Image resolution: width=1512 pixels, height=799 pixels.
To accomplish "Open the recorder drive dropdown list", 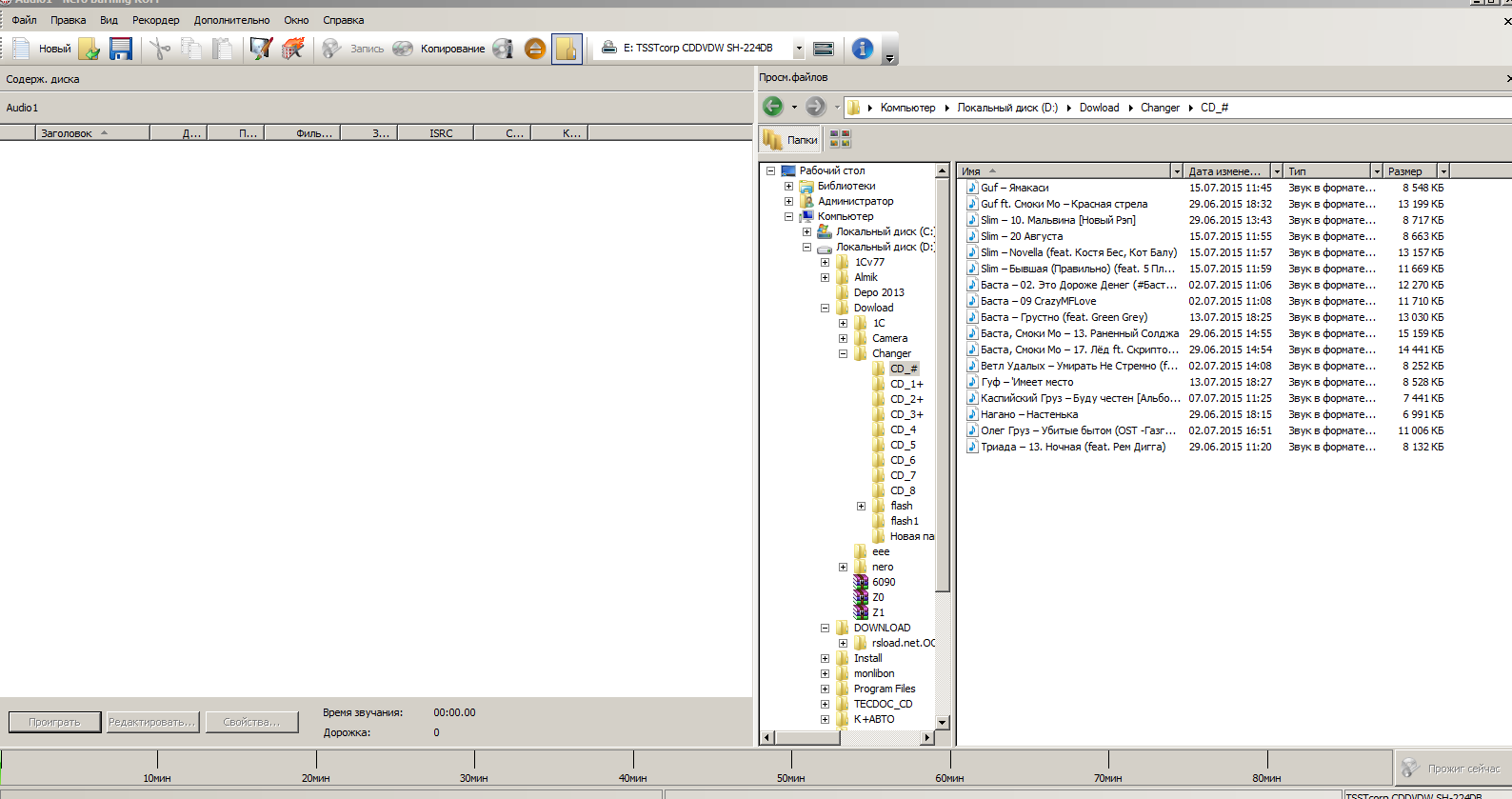I will (x=799, y=49).
